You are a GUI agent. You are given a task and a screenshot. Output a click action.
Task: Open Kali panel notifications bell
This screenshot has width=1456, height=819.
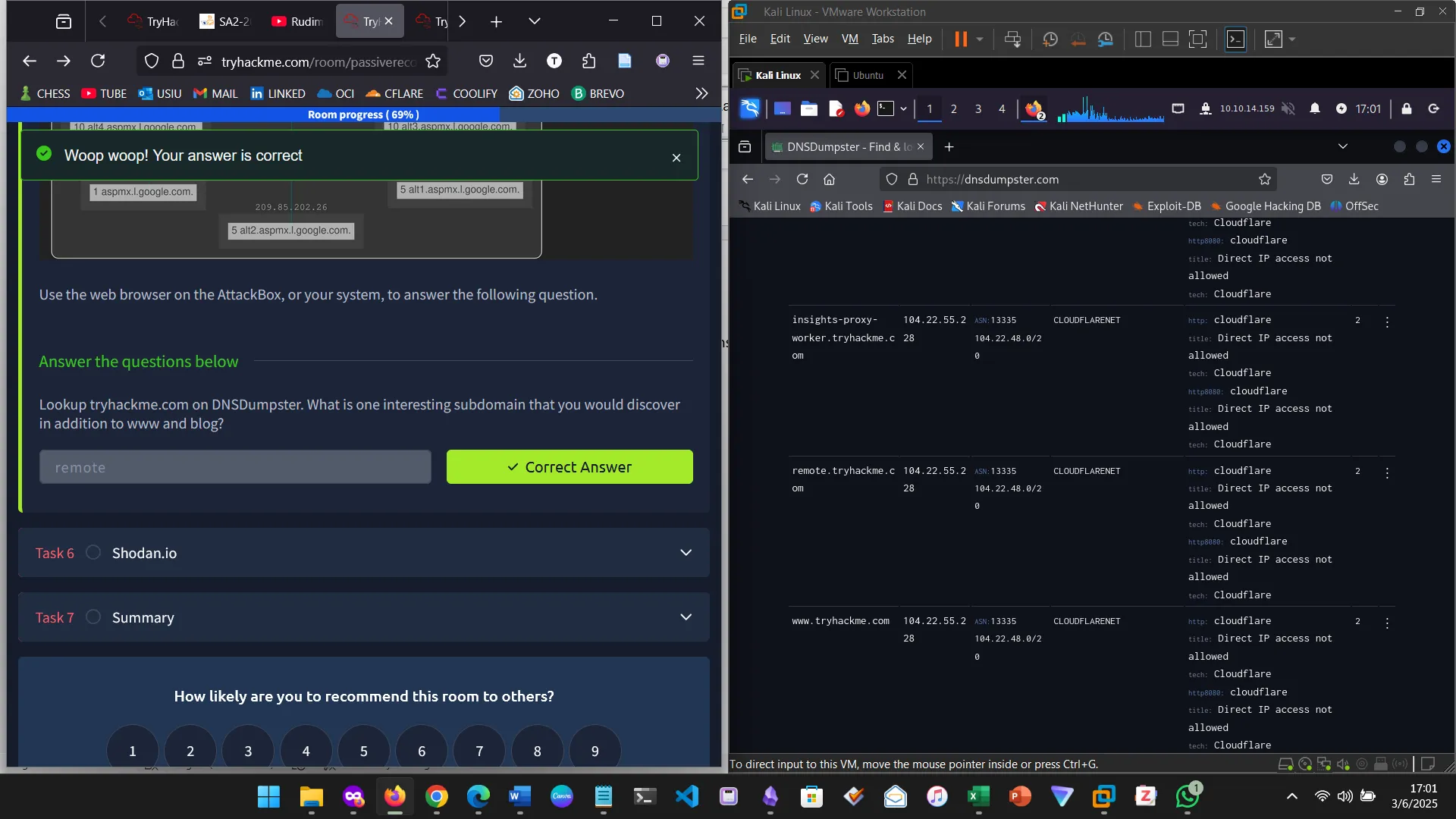[x=1314, y=108]
